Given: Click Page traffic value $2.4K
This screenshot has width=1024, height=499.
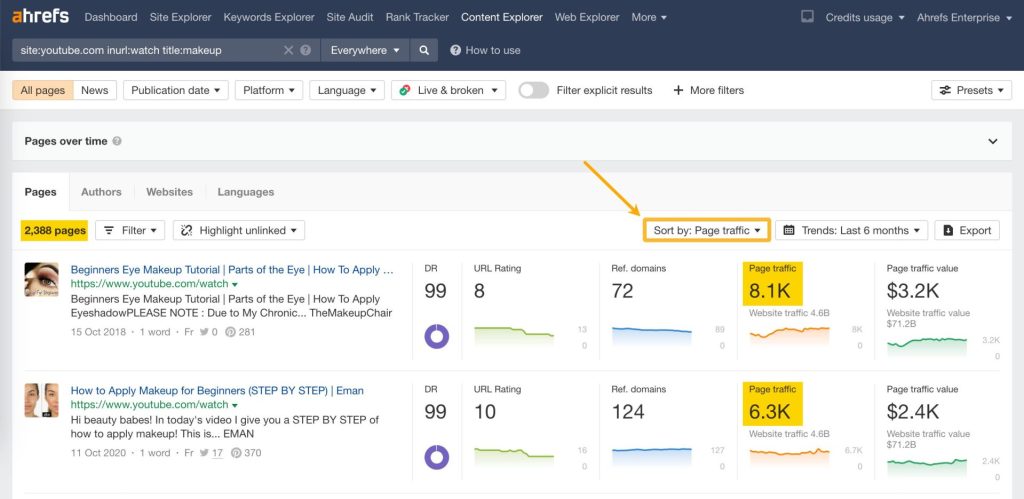Looking at the screenshot, I should coord(913,411).
